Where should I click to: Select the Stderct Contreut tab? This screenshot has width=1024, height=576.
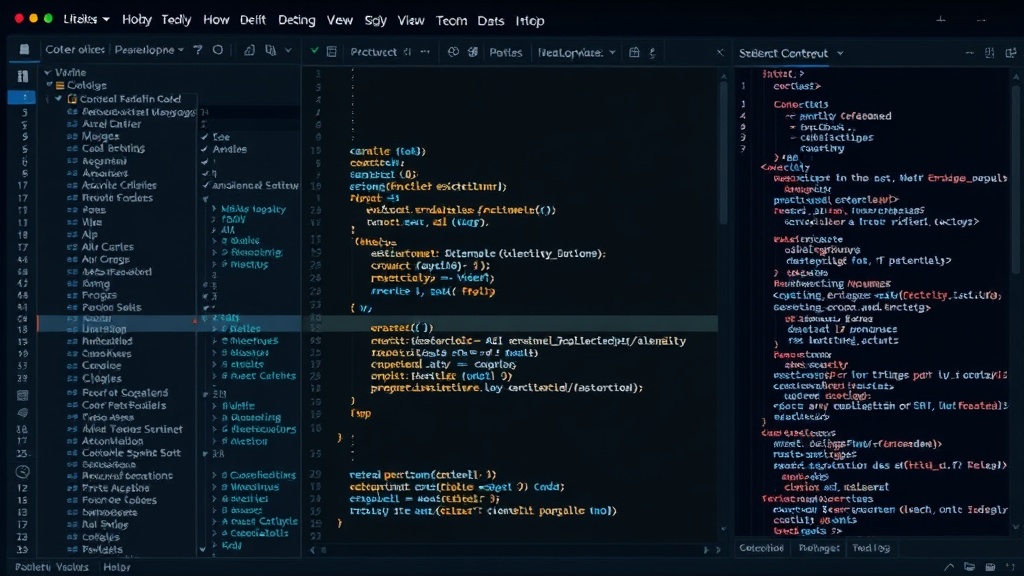[783, 54]
